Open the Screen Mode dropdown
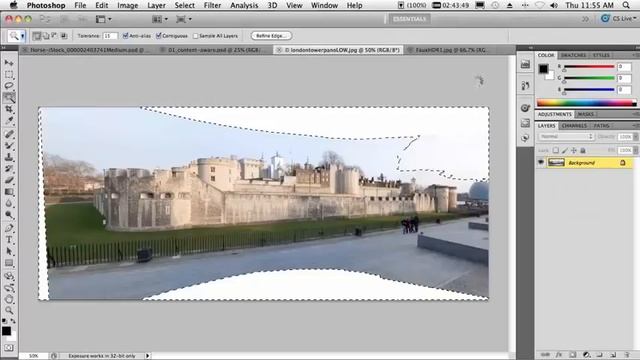Screen dimensions: 640x360 click(x=184, y=19)
